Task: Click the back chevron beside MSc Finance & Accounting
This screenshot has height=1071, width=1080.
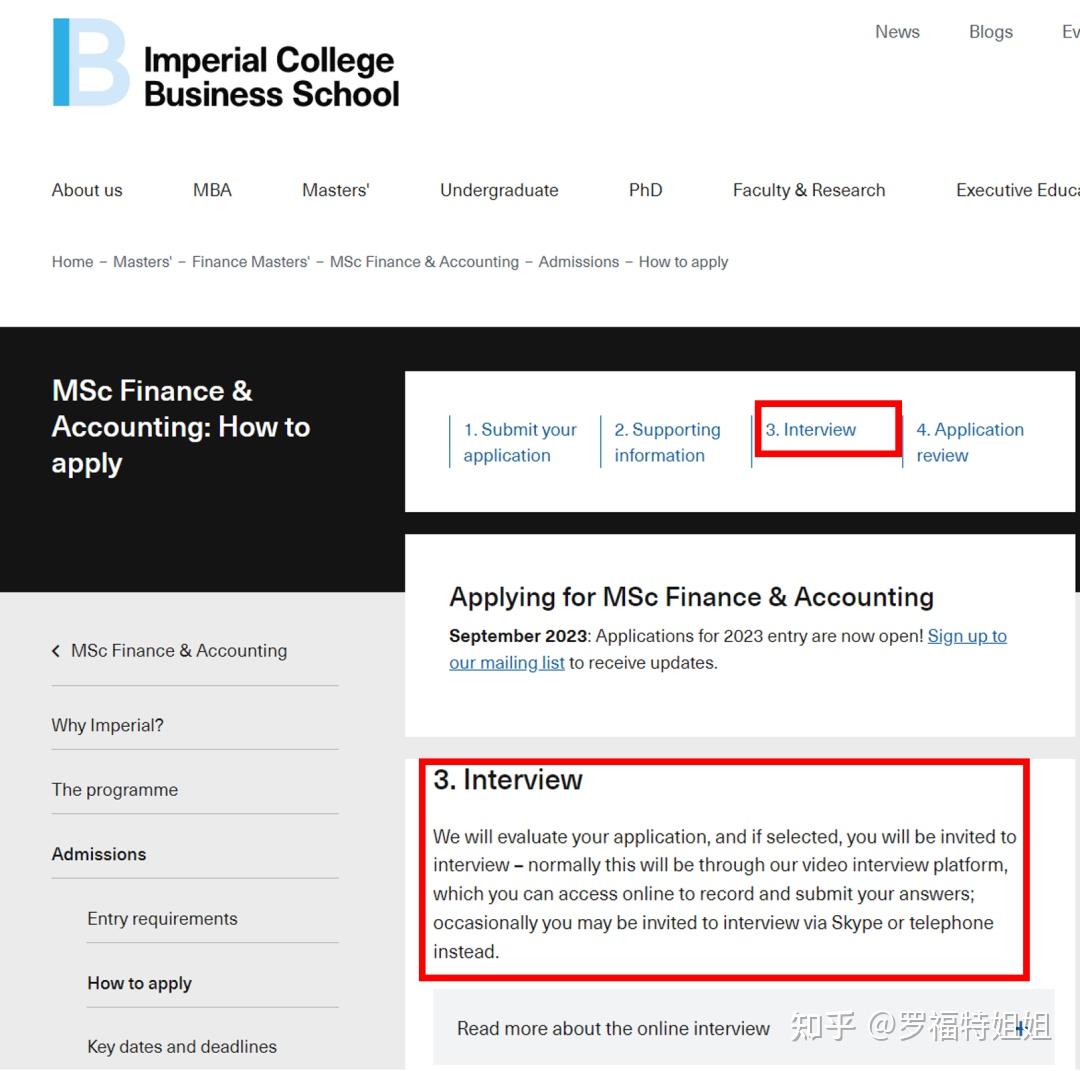Action: (56, 651)
